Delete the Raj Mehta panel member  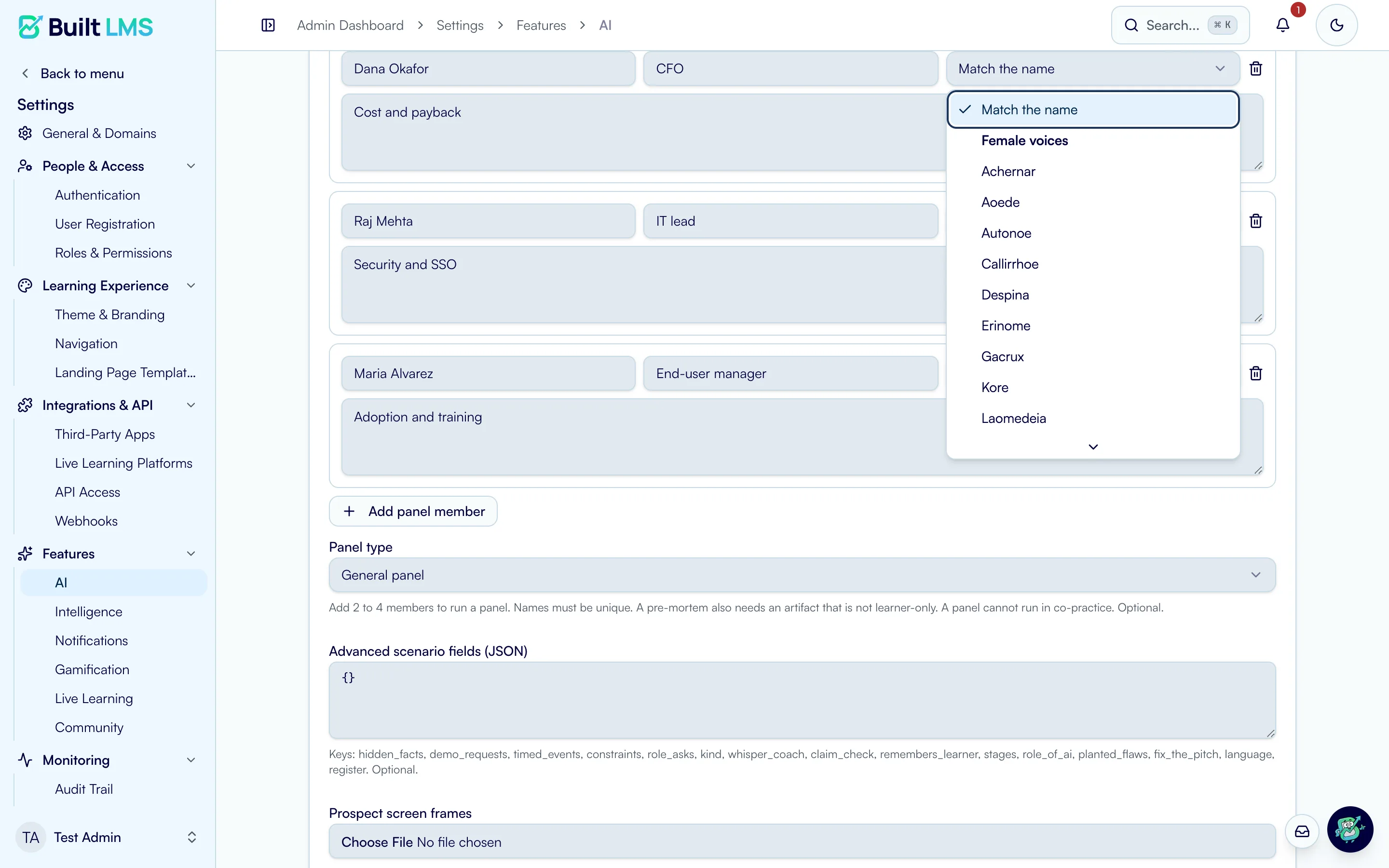[x=1256, y=221]
